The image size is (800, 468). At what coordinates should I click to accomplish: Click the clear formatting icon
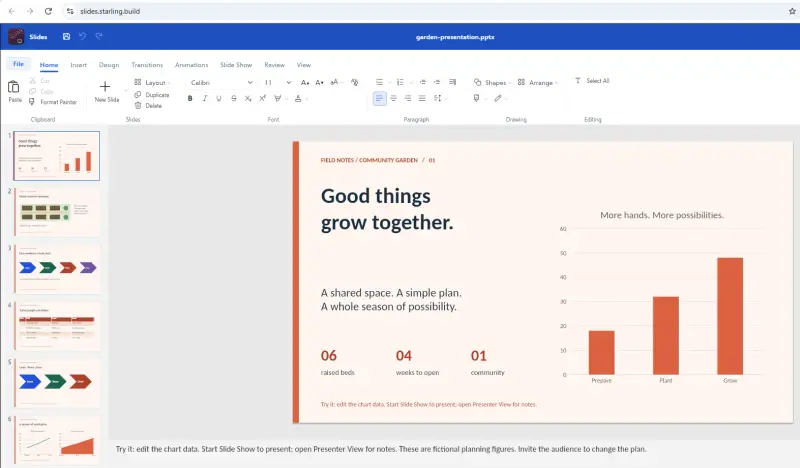[355, 82]
